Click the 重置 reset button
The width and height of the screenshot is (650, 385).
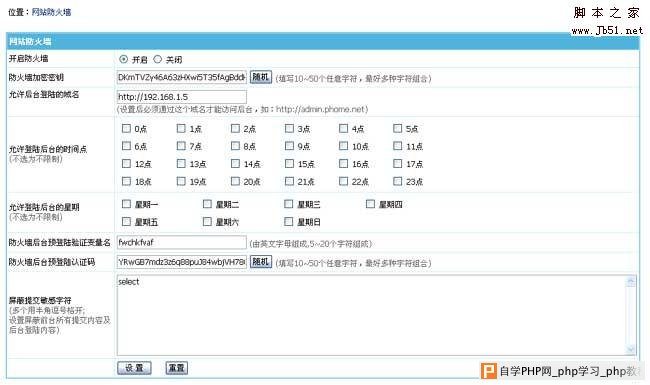(177, 368)
